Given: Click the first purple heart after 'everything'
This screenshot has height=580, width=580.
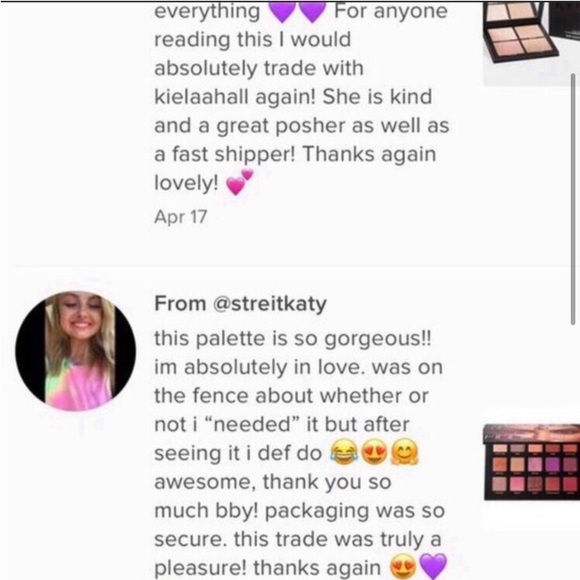Looking at the screenshot, I should 282,11.
